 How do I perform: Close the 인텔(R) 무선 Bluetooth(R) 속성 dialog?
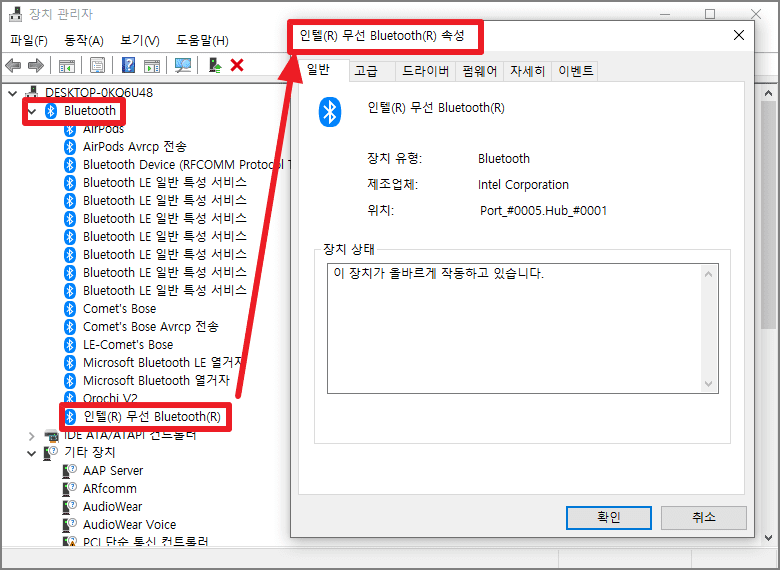(739, 35)
